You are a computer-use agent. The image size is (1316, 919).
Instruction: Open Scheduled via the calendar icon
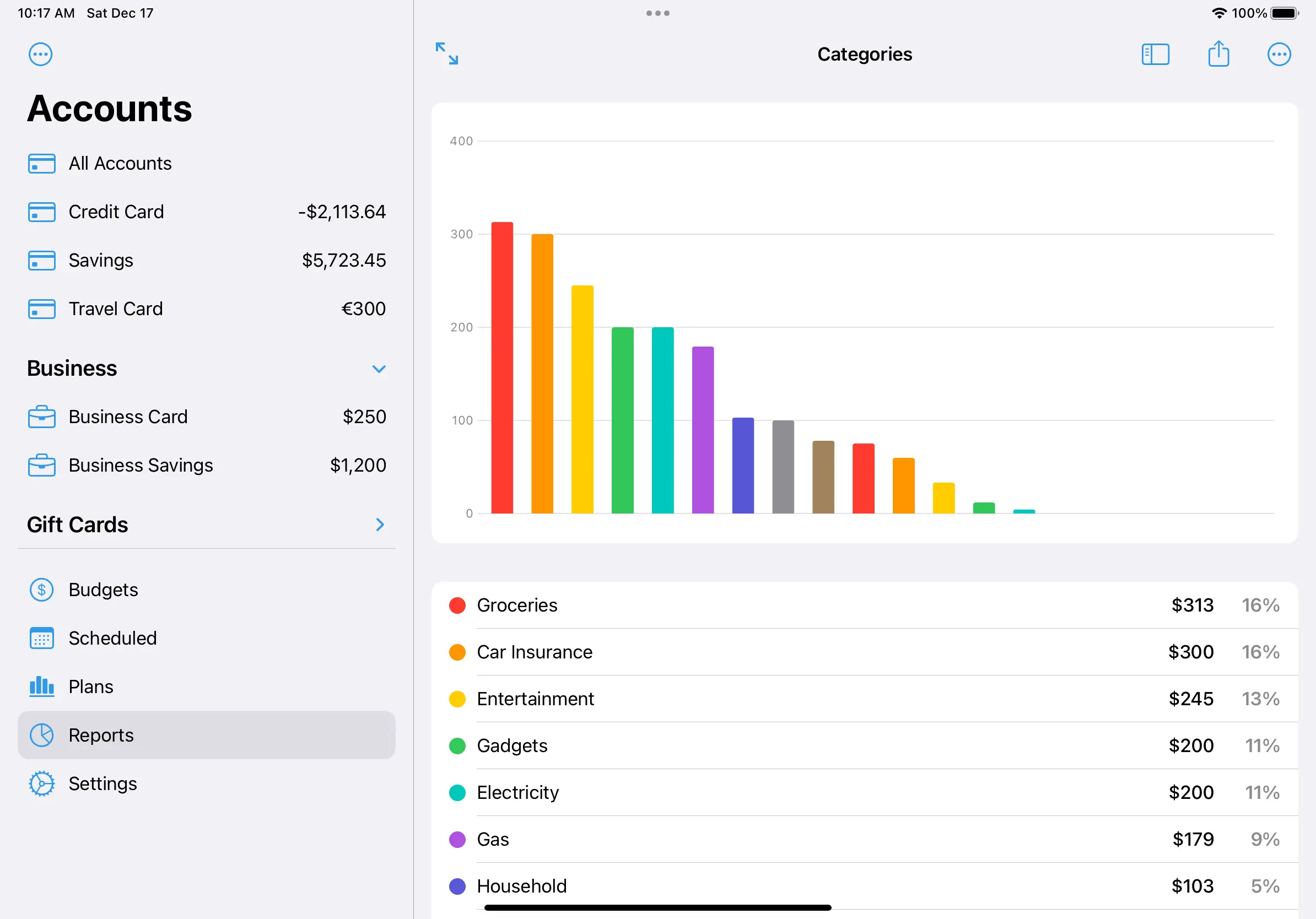[x=41, y=637]
